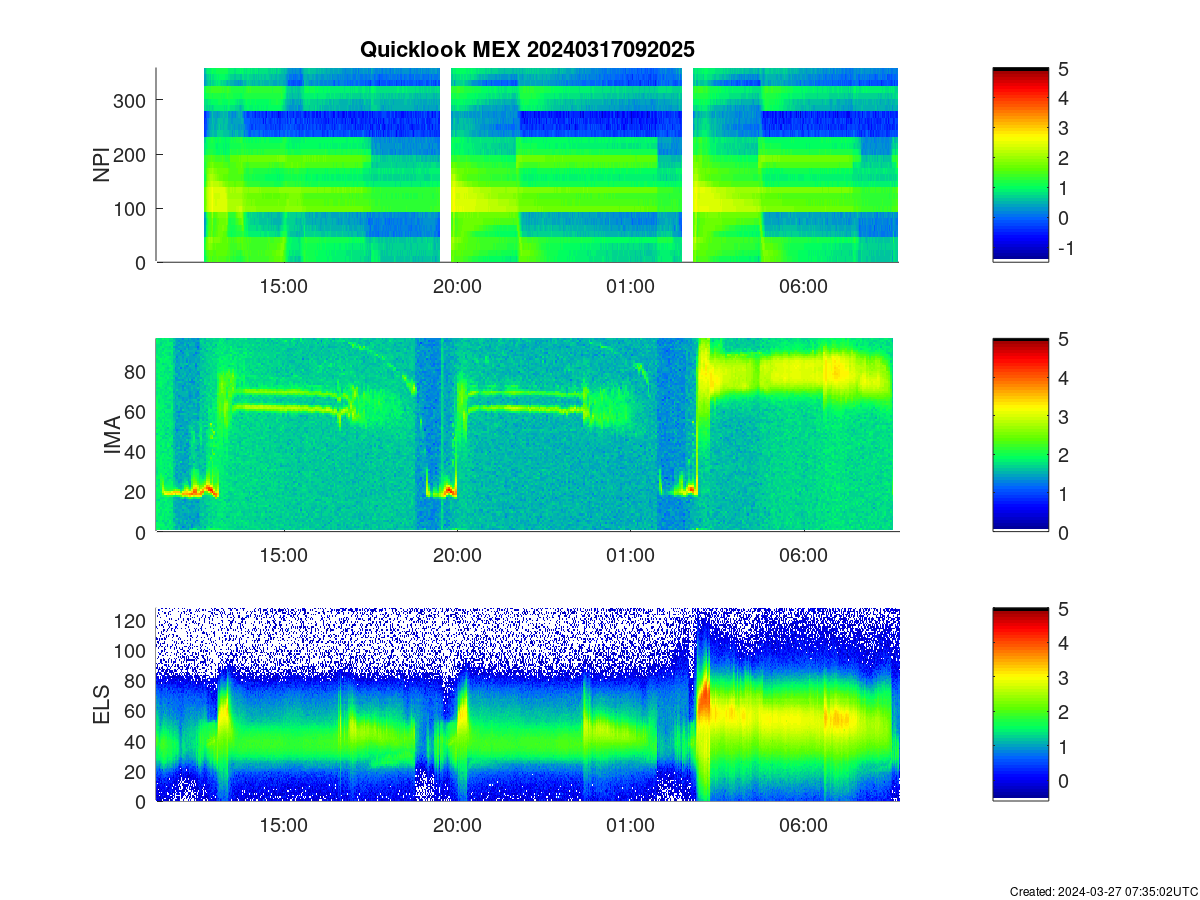Click the 300 tick on NPI axis
This screenshot has height=900, width=1200.
point(132,100)
